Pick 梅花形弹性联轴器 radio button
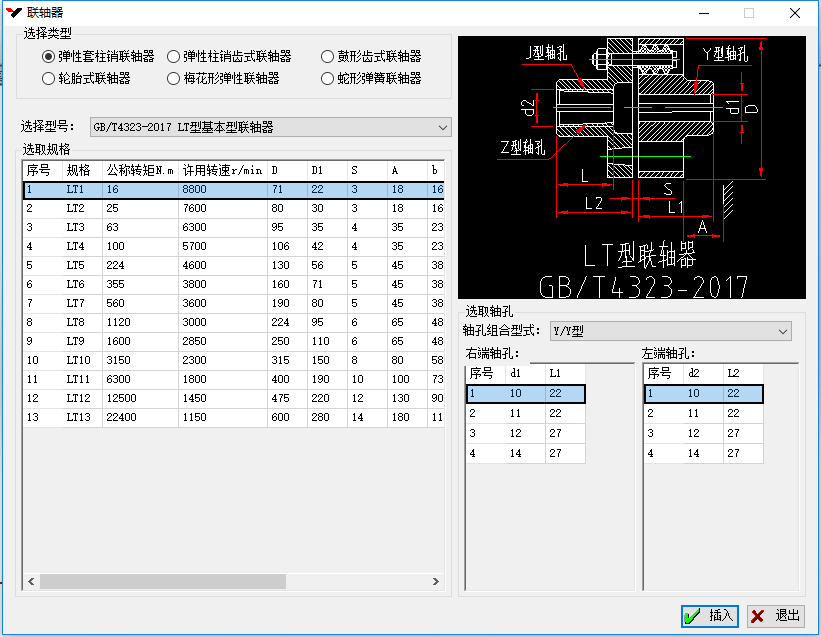This screenshot has height=637, width=821. point(174,78)
